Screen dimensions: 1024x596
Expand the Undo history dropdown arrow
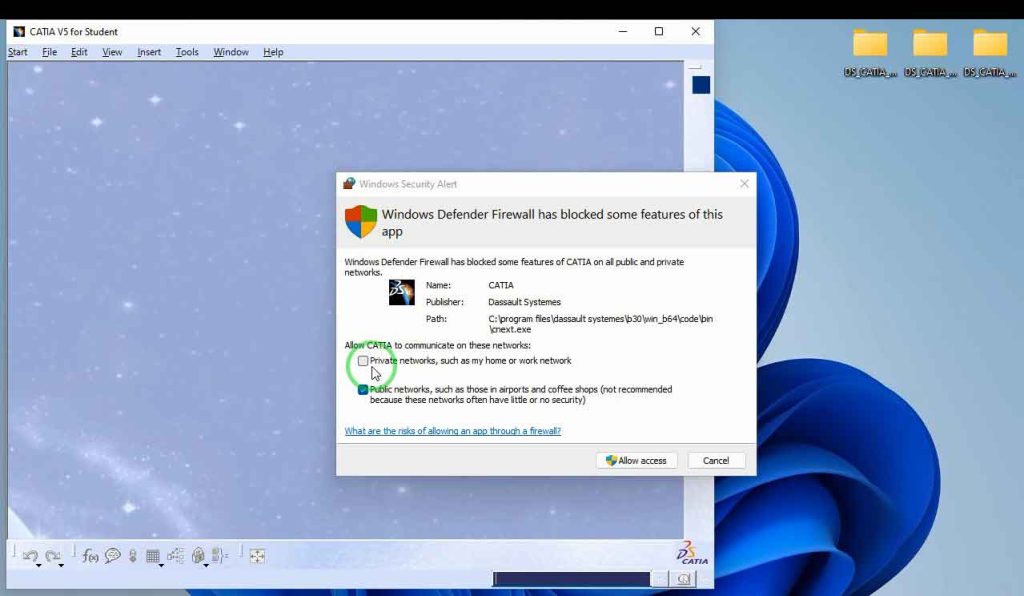click(38, 566)
